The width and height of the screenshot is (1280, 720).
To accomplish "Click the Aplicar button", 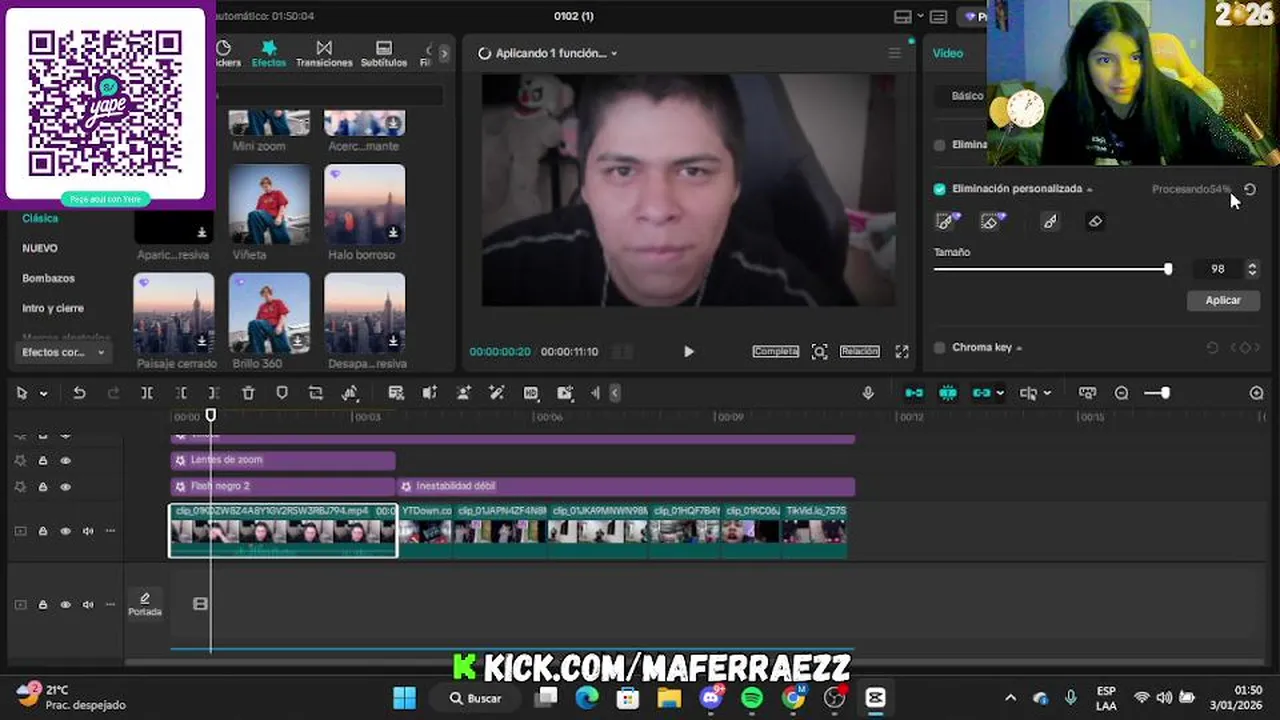I will (1223, 300).
